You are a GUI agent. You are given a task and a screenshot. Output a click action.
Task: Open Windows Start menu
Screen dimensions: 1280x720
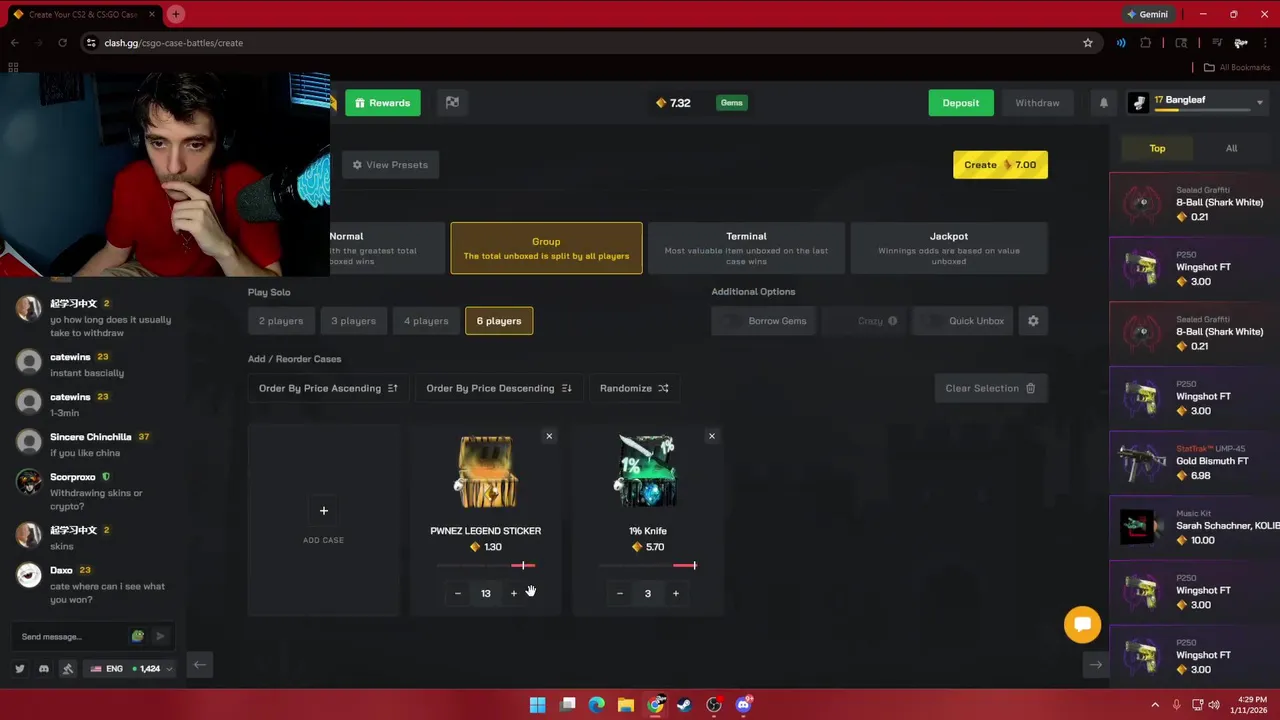click(537, 705)
